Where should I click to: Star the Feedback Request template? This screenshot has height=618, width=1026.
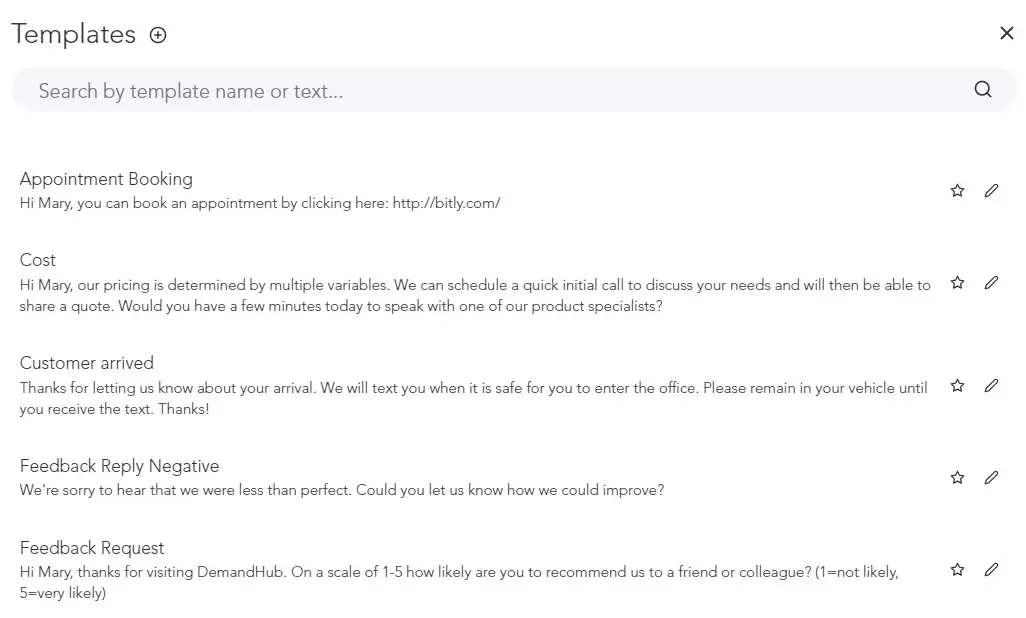click(x=957, y=570)
